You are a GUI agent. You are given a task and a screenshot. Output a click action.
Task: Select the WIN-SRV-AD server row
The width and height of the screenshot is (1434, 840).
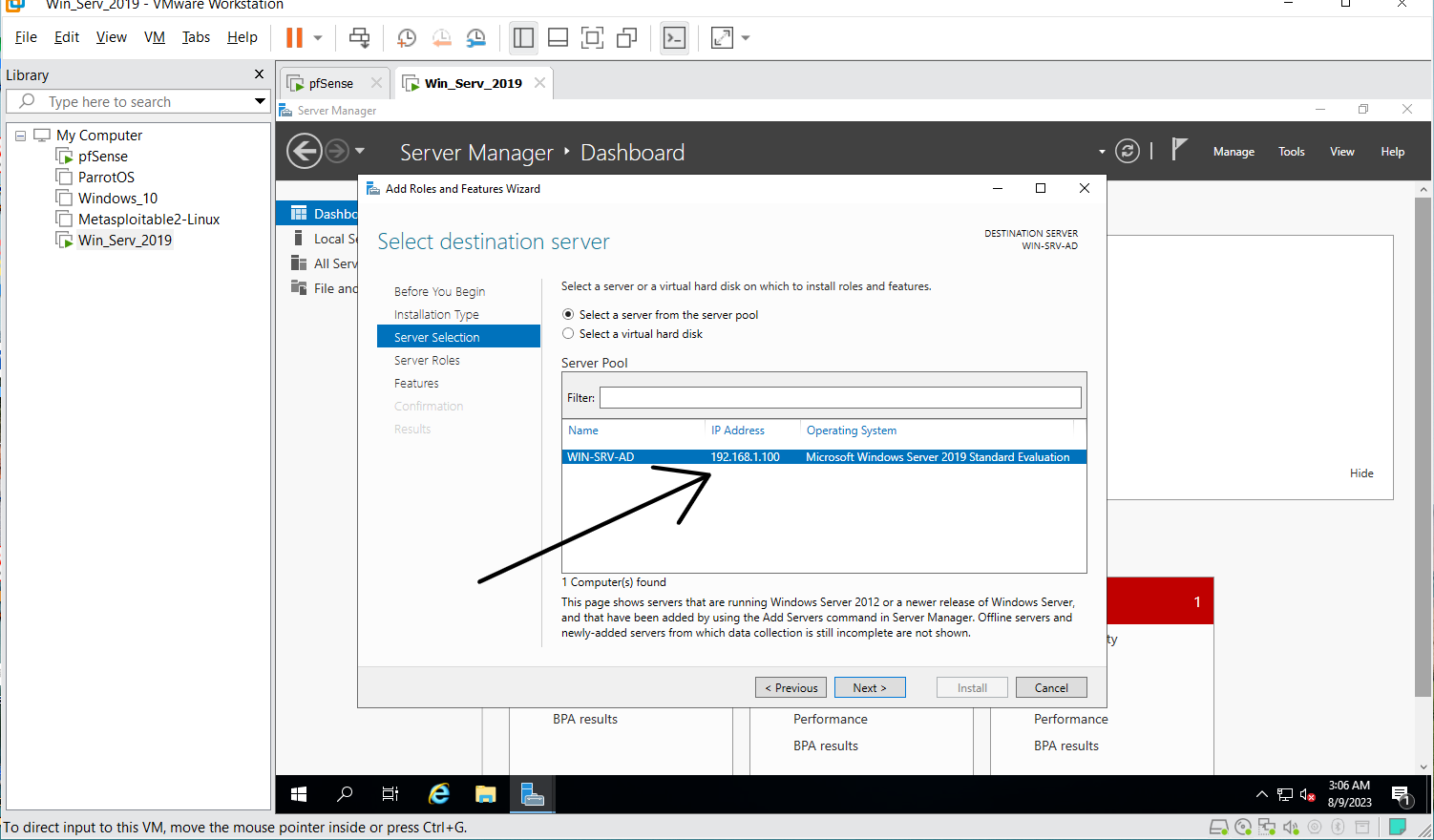pyautogui.click(x=824, y=457)
